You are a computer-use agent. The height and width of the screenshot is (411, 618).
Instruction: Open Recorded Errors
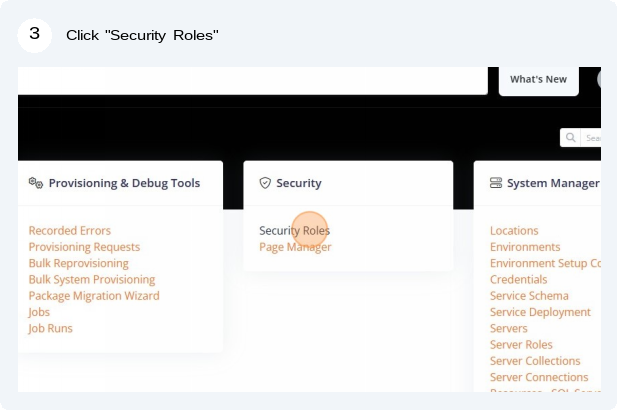tap(70, 231)
